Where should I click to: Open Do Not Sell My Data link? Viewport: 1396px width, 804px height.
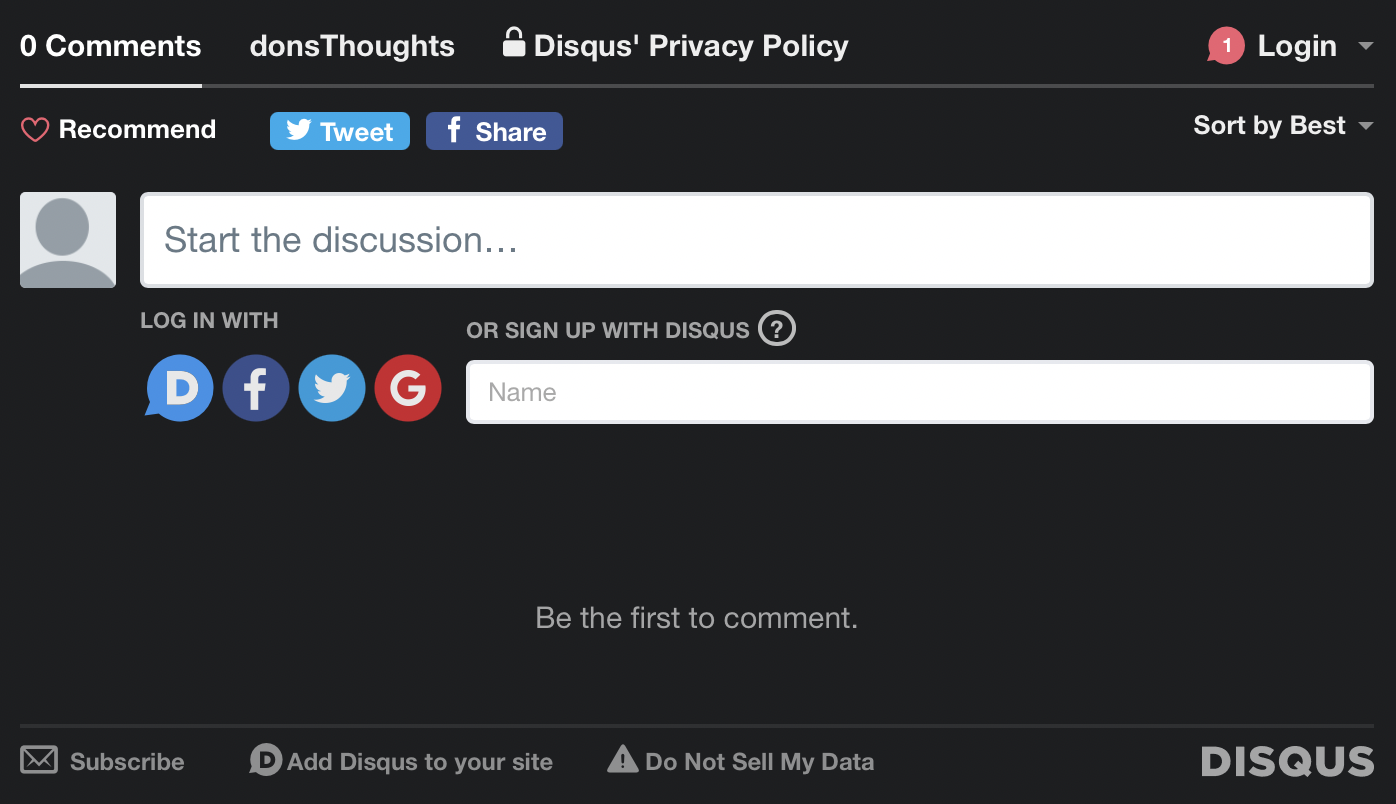click(741, 761)
